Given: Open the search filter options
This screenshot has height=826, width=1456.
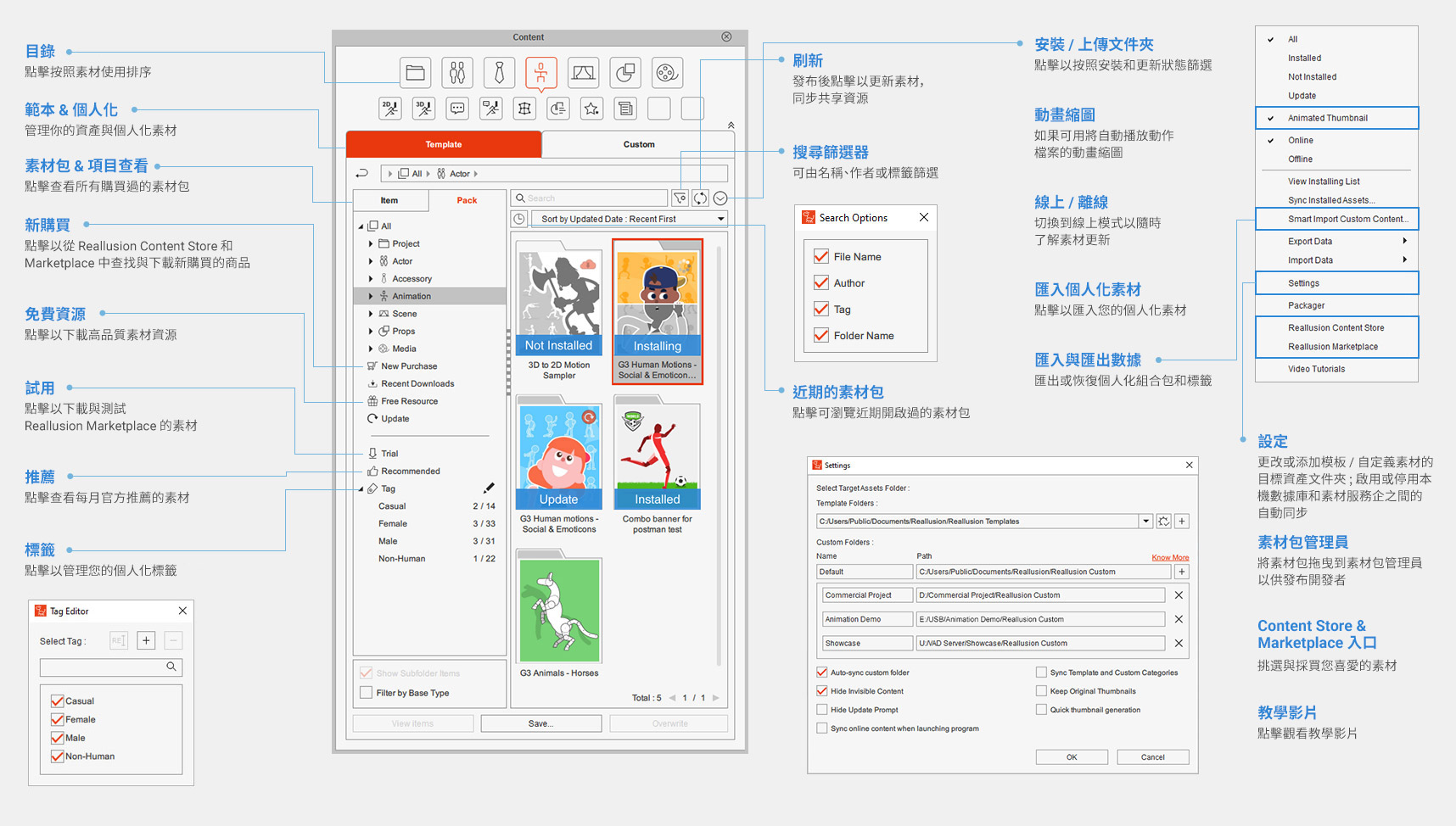Looking at the screenshot, I should click(x=680, y=198).
